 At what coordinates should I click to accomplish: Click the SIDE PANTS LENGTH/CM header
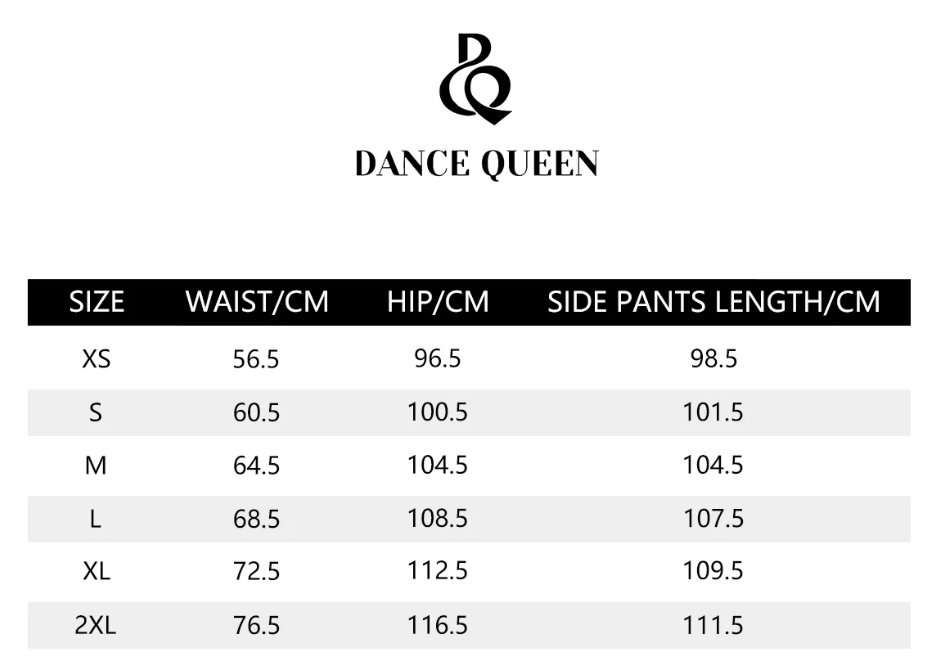click(x=713, y=302)
